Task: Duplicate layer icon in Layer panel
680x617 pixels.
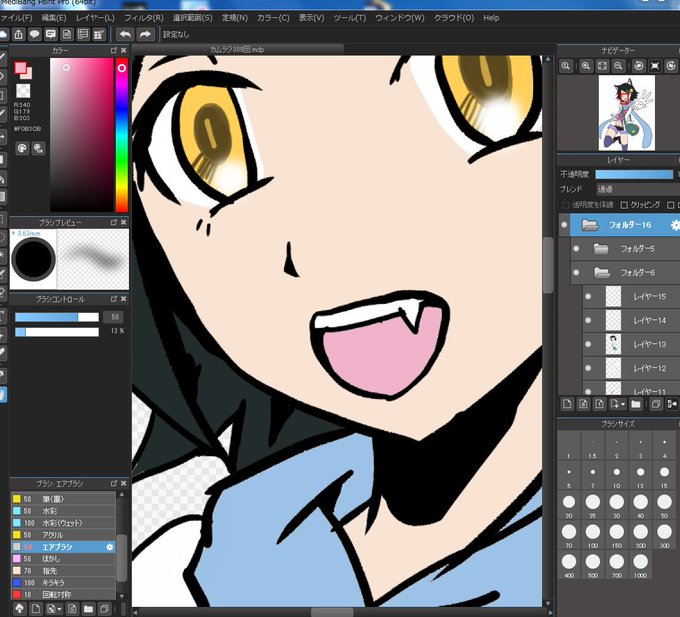Action: tap(656, 404)
